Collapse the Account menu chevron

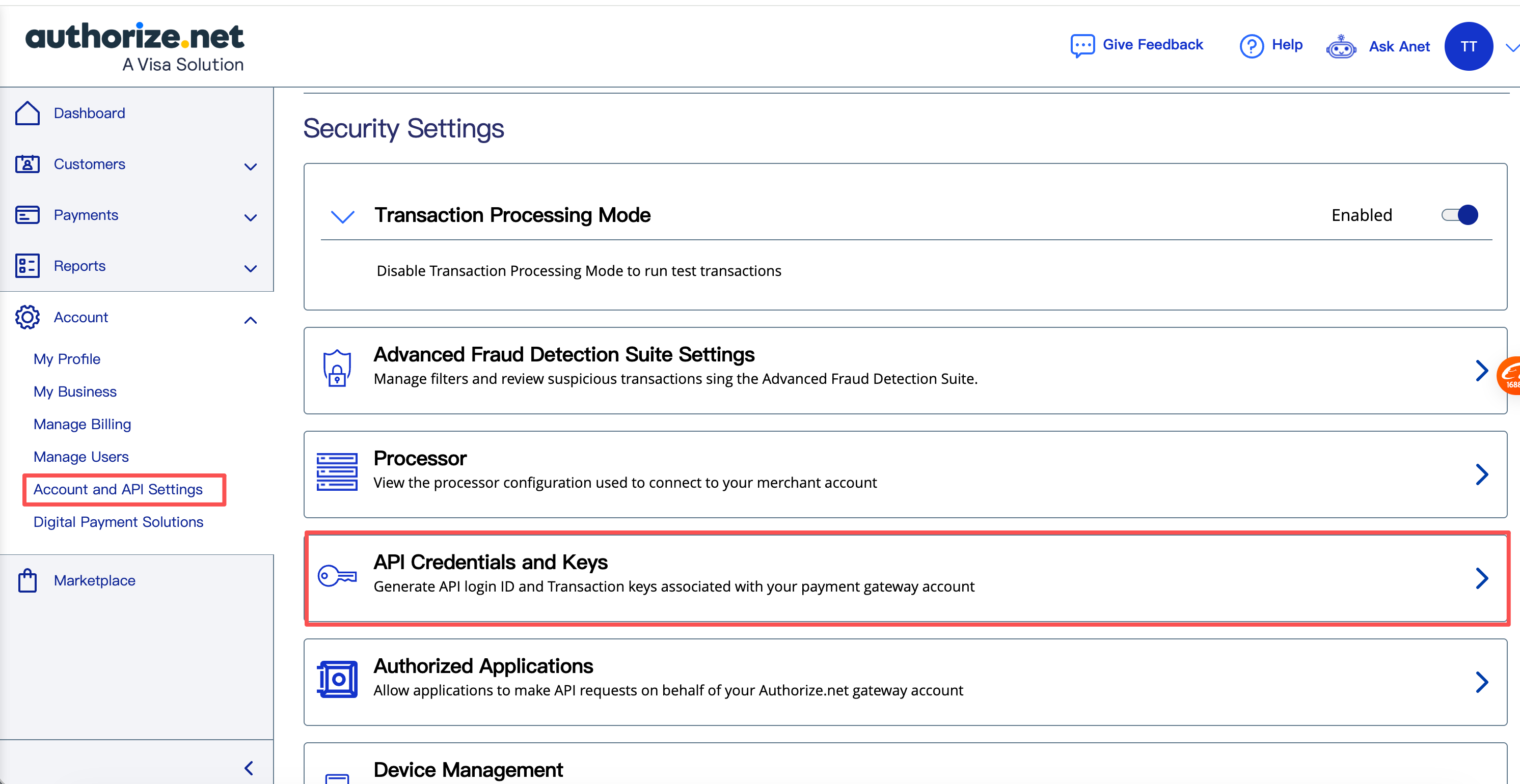coord(251,320)
